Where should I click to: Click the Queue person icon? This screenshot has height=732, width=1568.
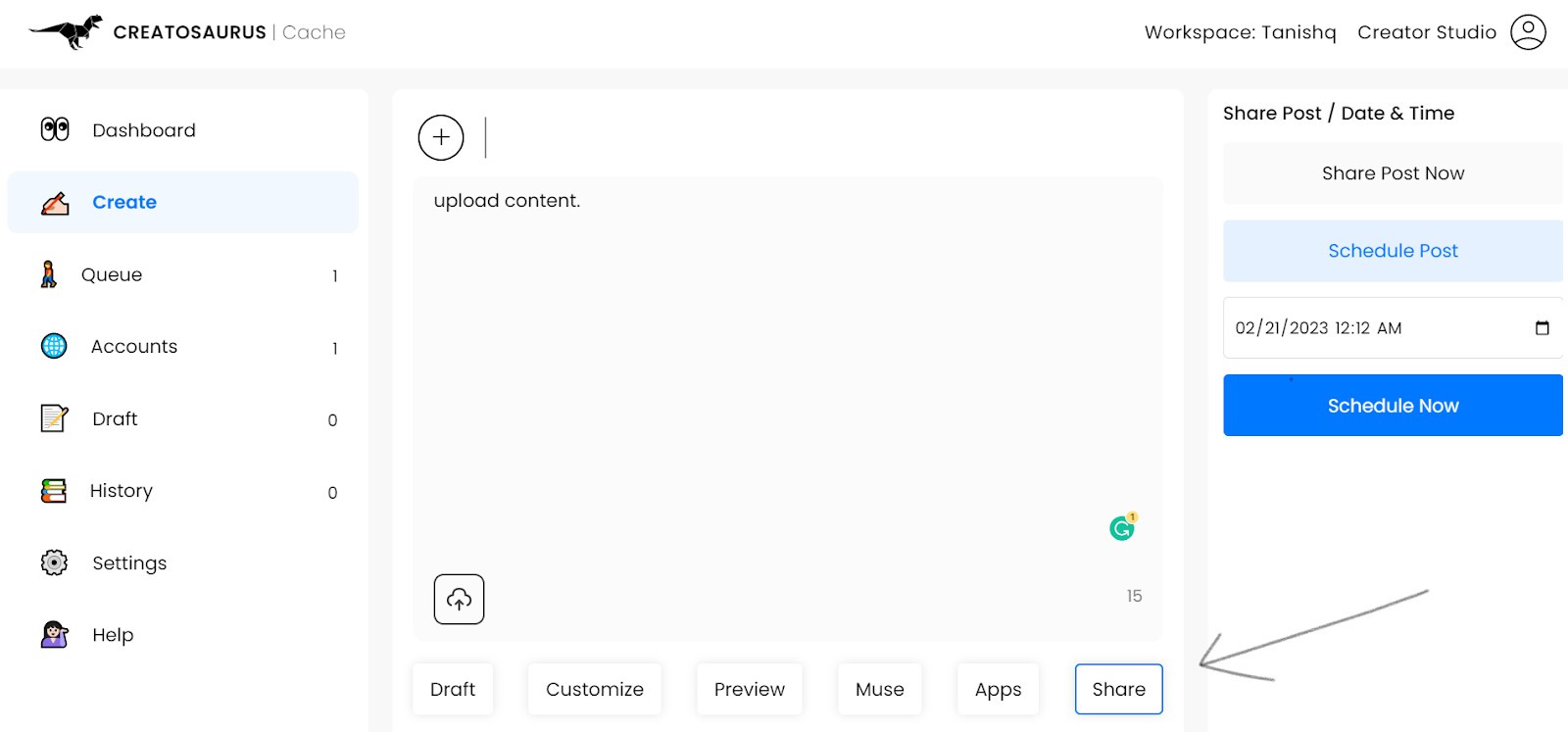[x=48, y=274]
